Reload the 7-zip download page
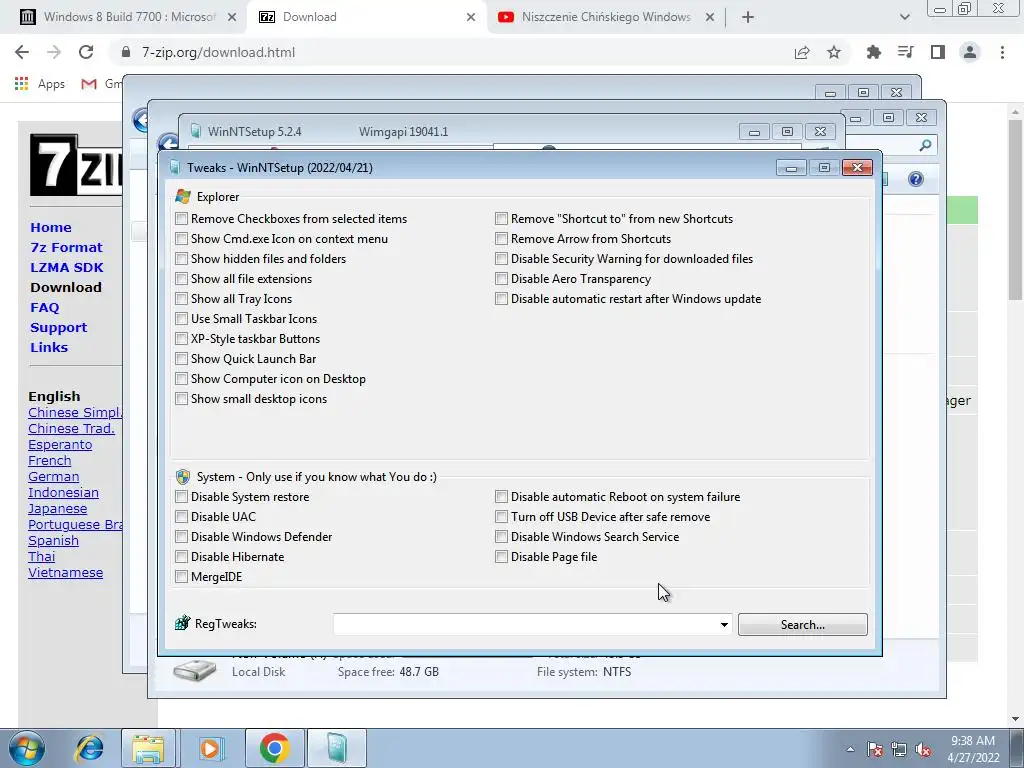Viewport: 1024px width, 768px height. point(86,52)
